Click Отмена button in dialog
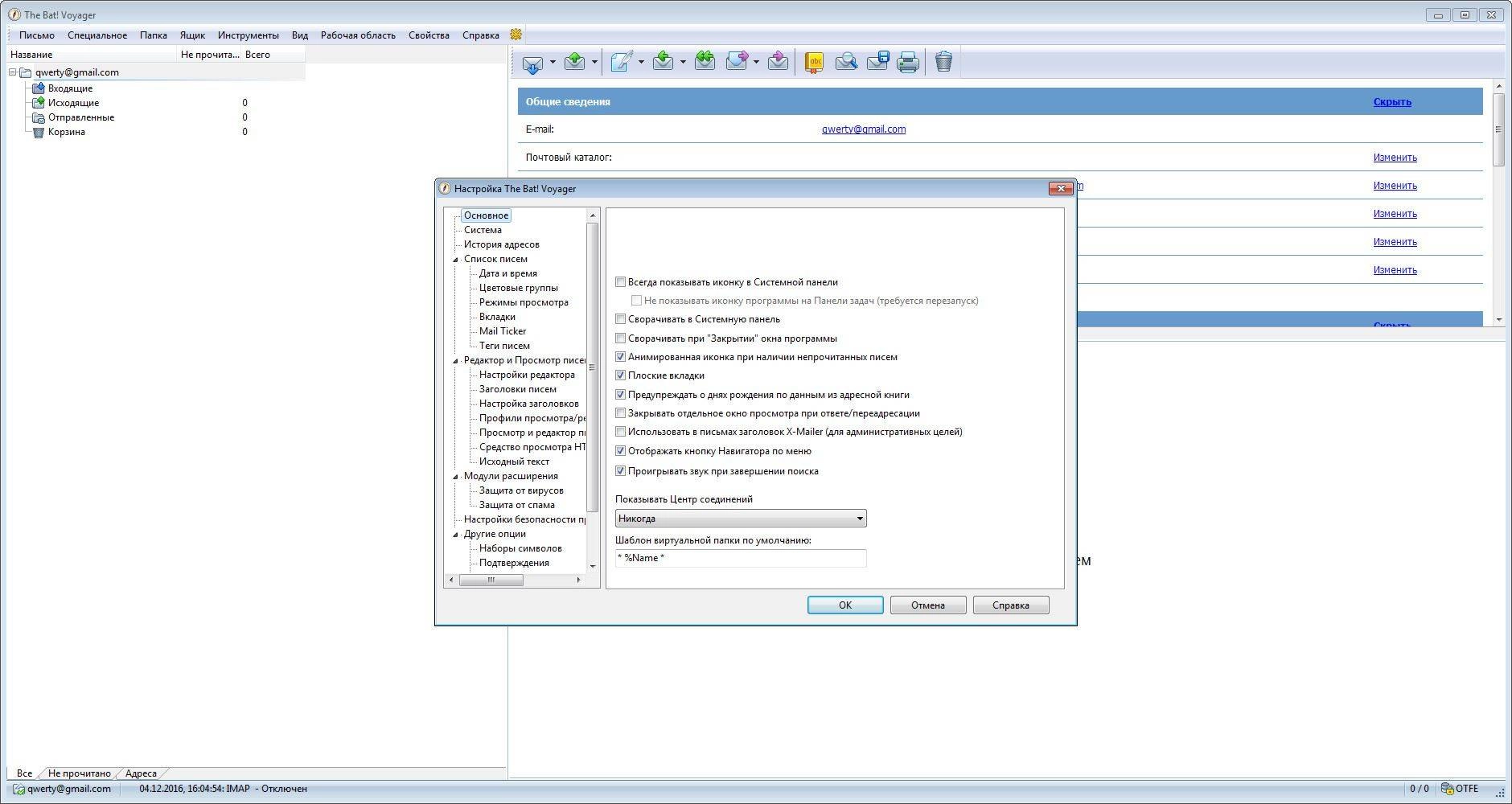Screen dimensions: 1512x804 928,605
